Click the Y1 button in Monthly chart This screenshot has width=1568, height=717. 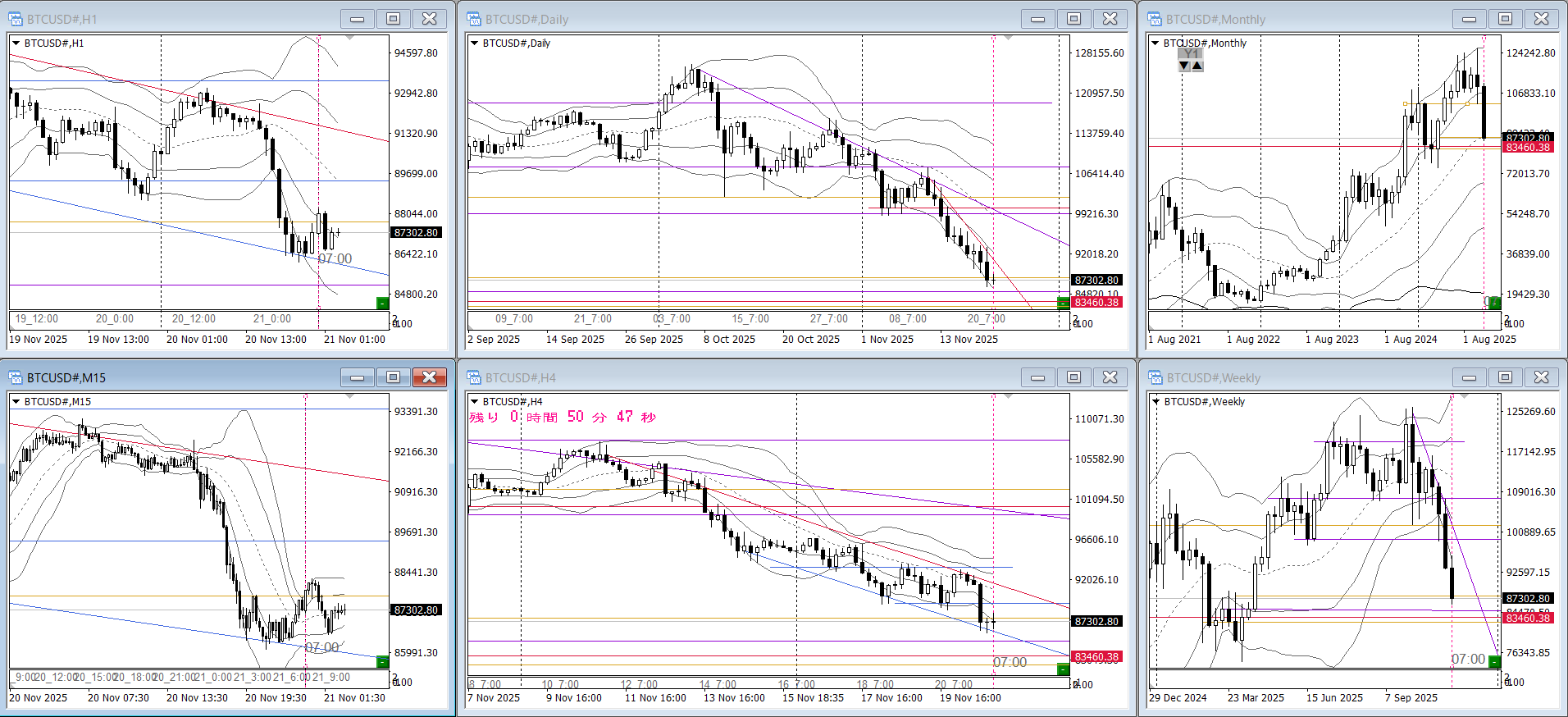[1191, 53]
